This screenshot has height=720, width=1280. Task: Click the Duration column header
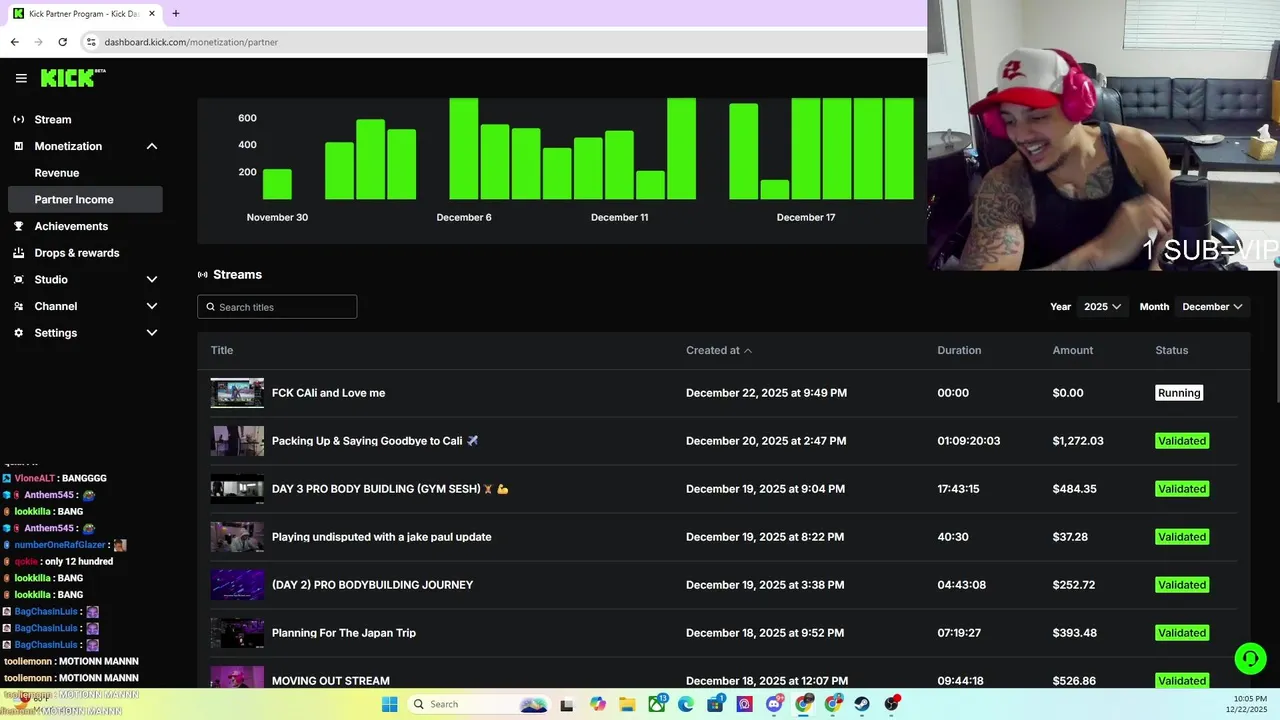pyautogui.click(x=959, y=350)
